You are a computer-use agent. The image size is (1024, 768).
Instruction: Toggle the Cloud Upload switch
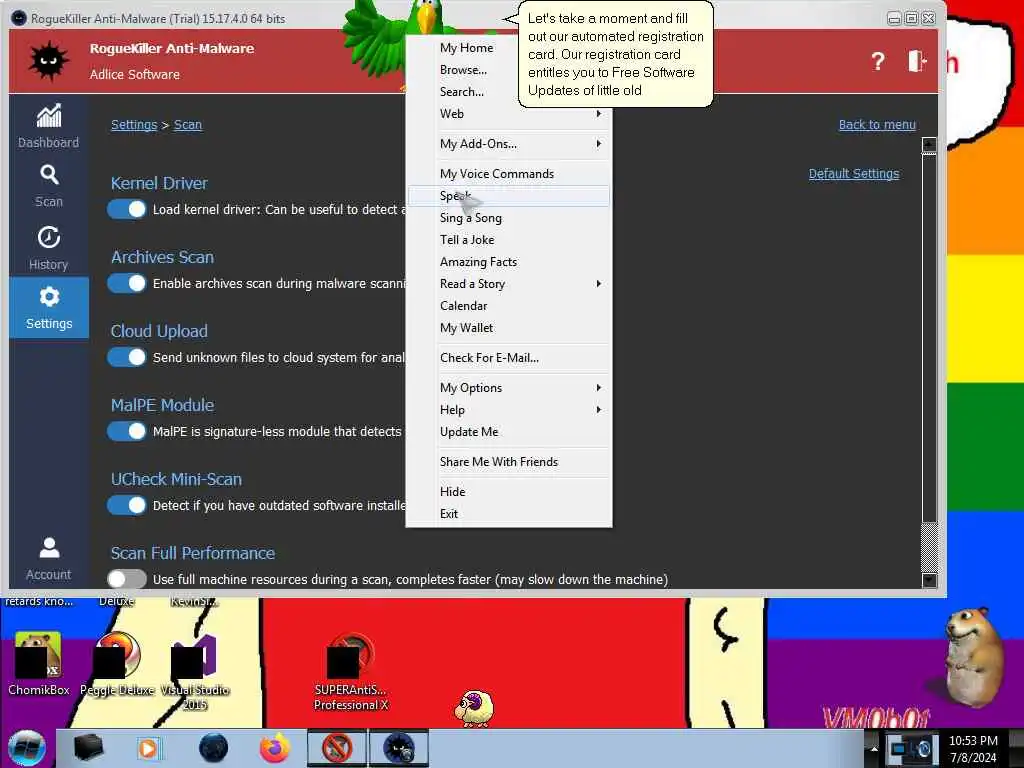tap(127, 357)
